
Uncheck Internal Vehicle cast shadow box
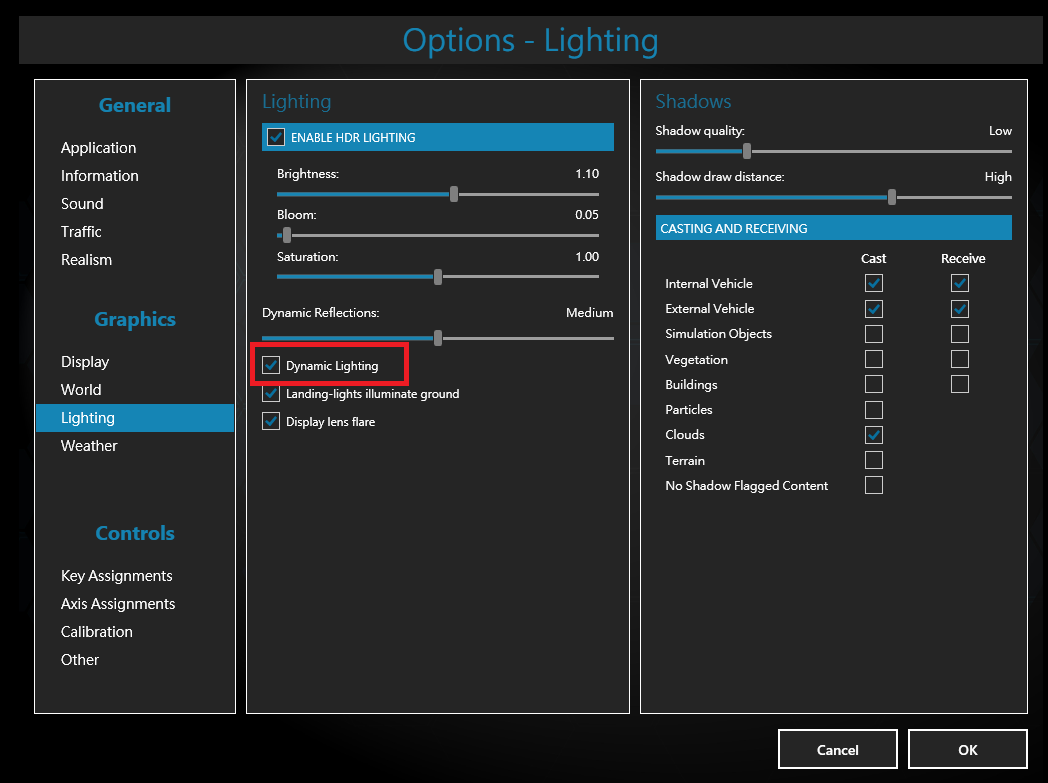click(874, 284)
